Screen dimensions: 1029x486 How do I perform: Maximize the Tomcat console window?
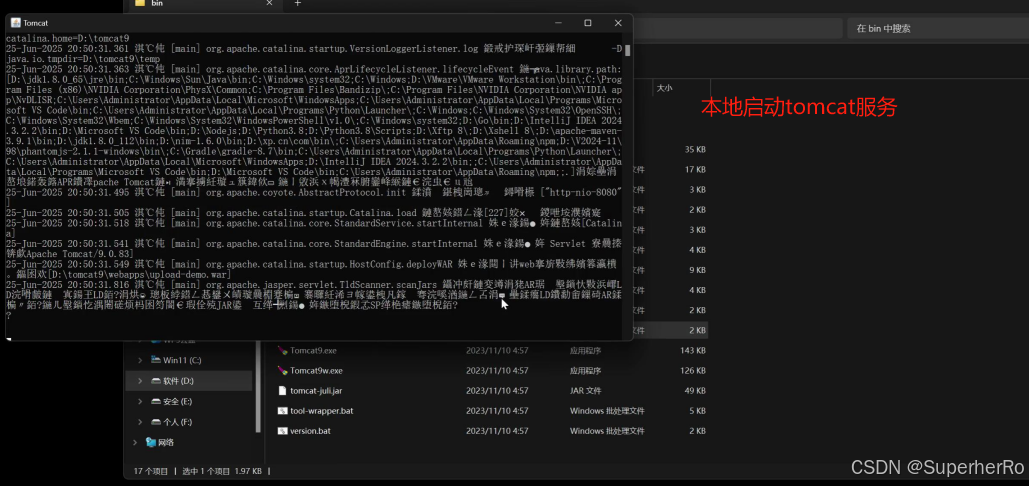pyautogui.click(x=588, y=22)
